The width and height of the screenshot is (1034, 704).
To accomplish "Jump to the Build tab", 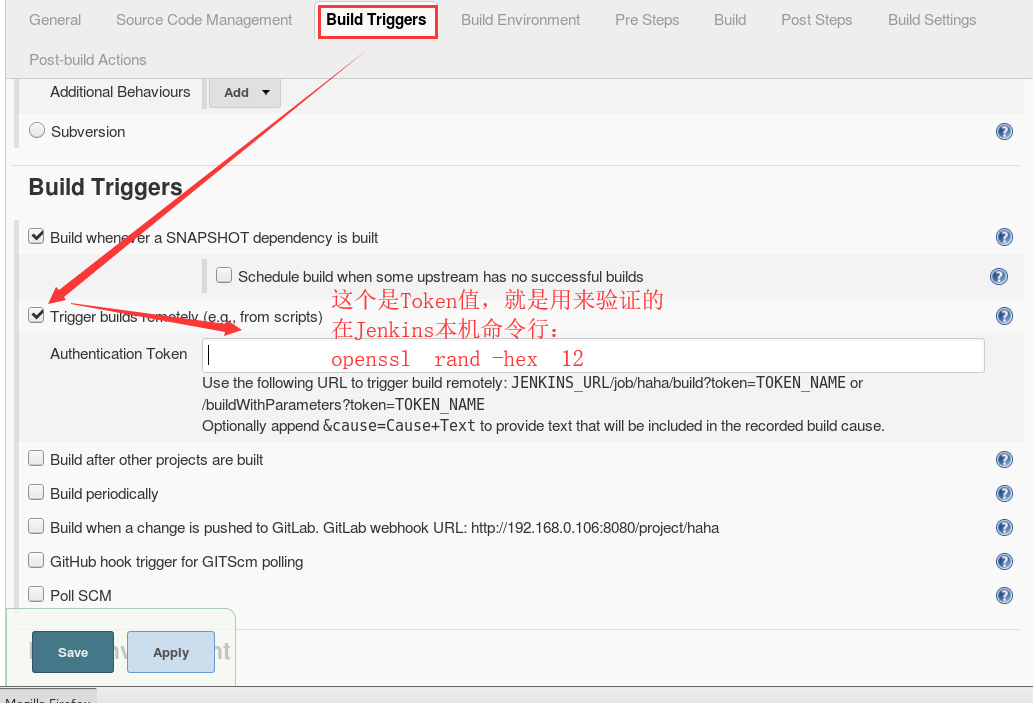I will (x=730, y=20).
